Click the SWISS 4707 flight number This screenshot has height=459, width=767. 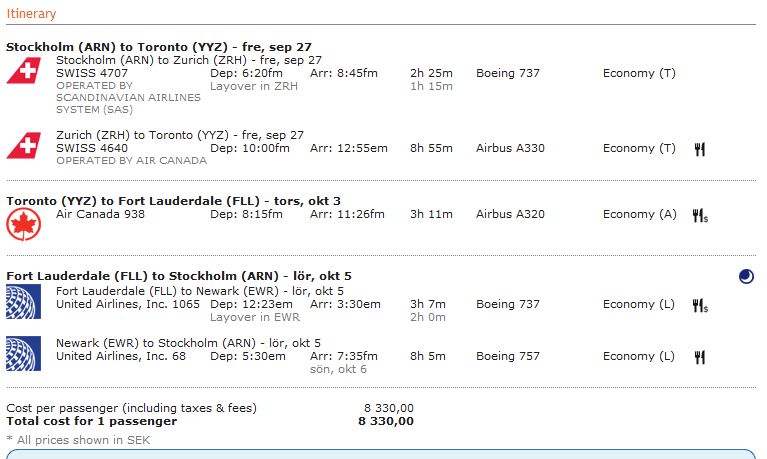coord(93,73)
